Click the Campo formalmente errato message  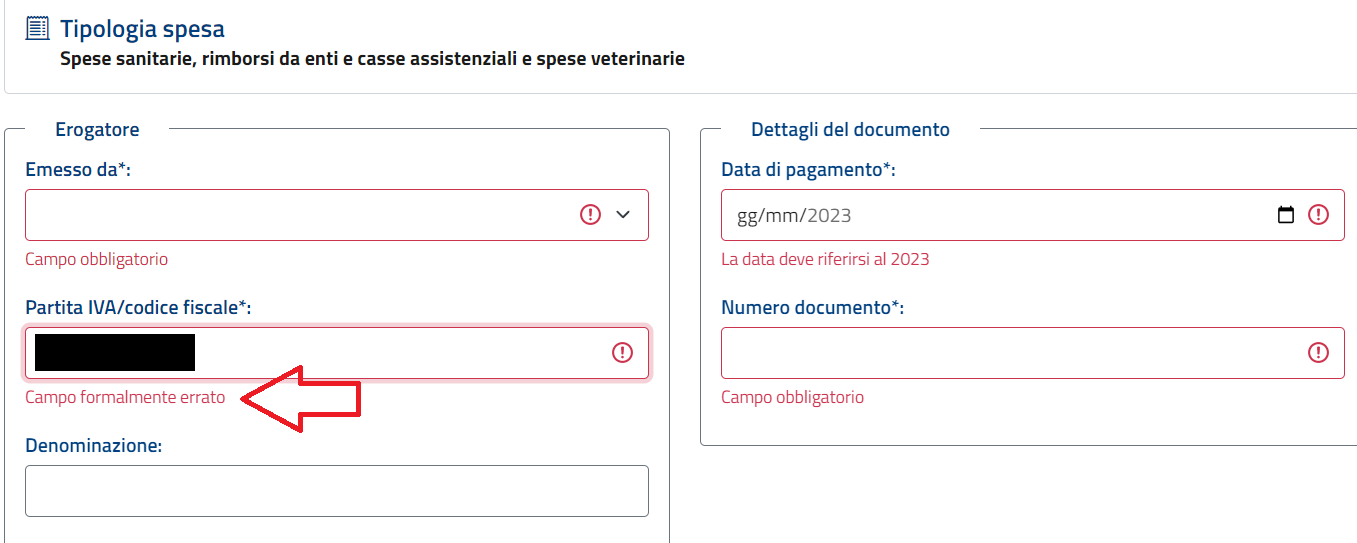click(x=125, y=397)
